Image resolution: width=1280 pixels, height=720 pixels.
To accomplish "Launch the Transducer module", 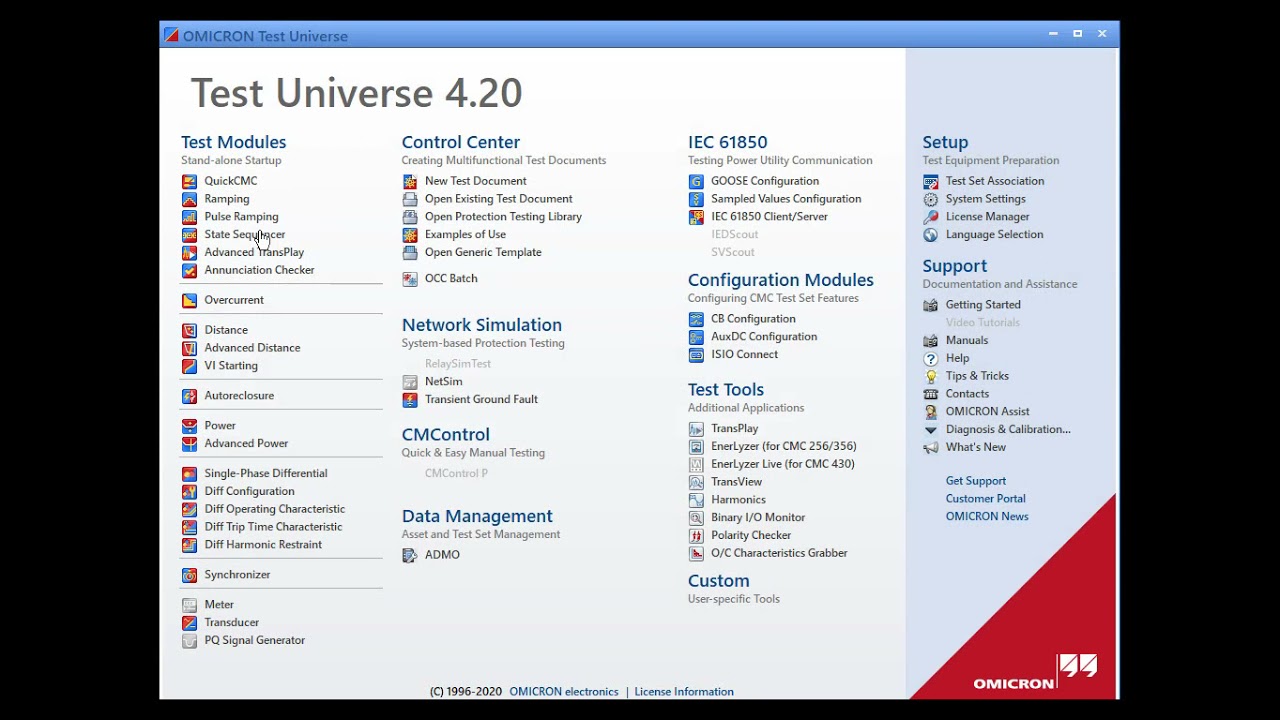I will click(232, 623).
